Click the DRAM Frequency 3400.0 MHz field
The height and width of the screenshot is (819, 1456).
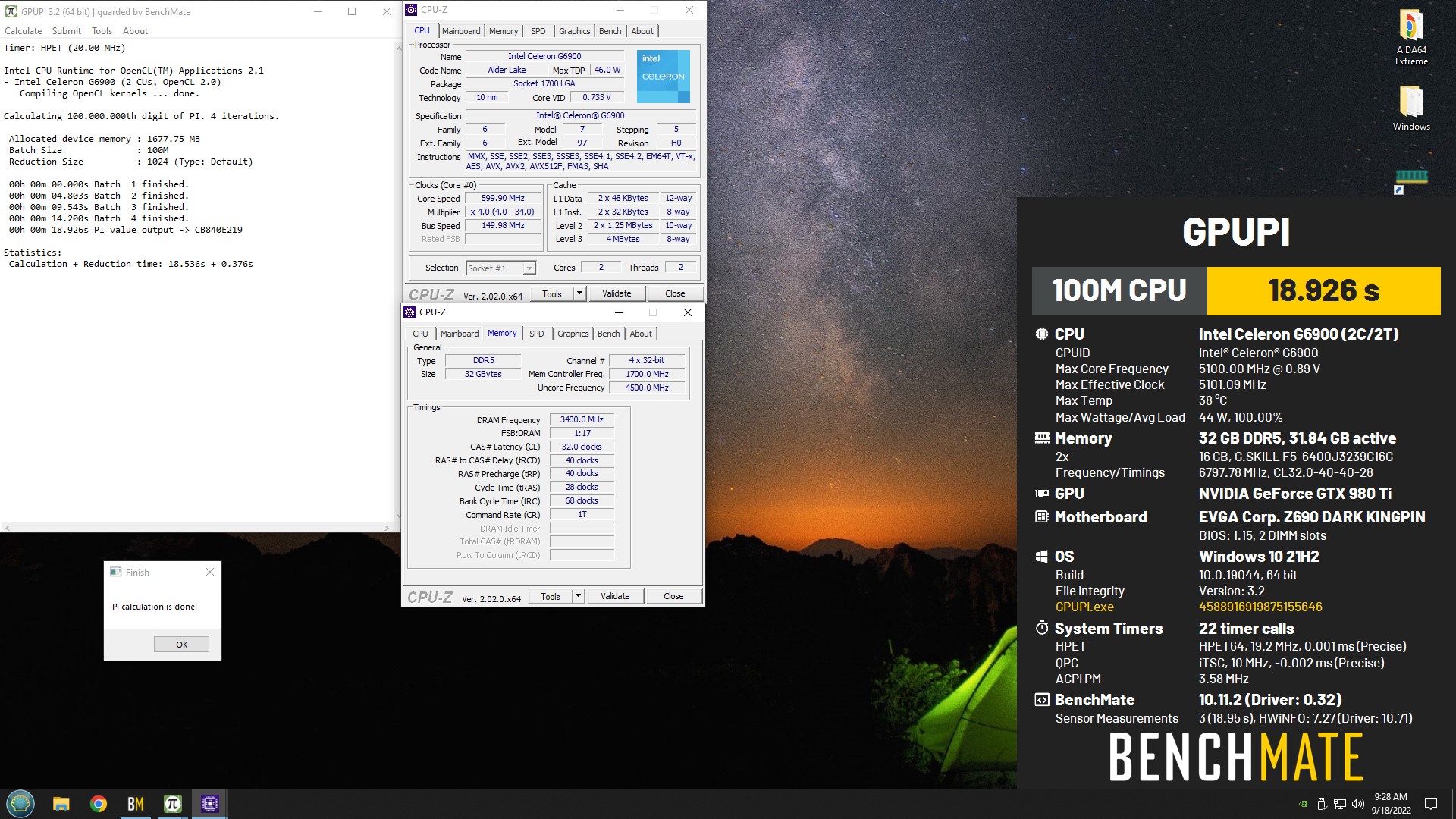point(582,420)
